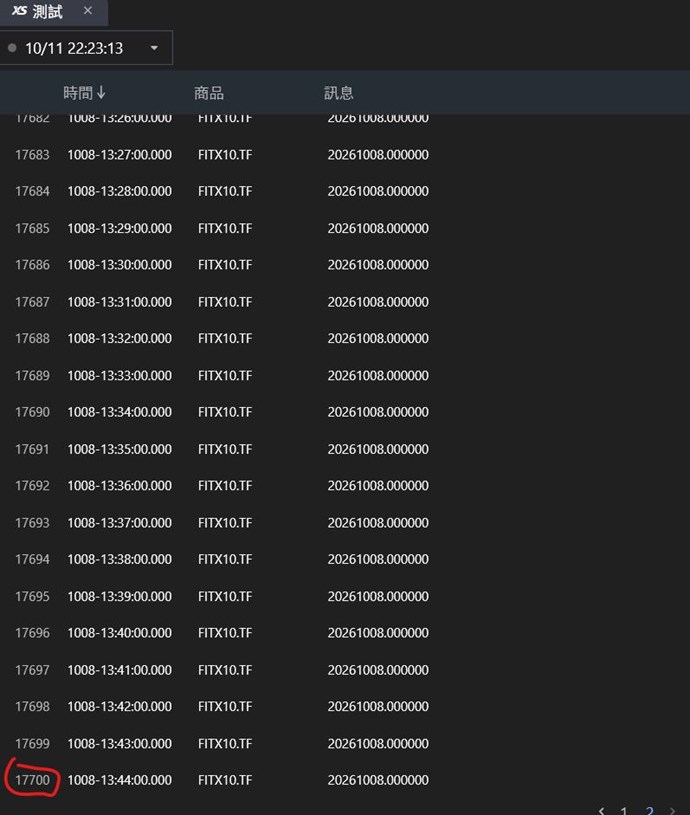This screenshot has height=815, width=690.
Task: Go to page 1 in pagination
Action: click(x=624, y=810)
